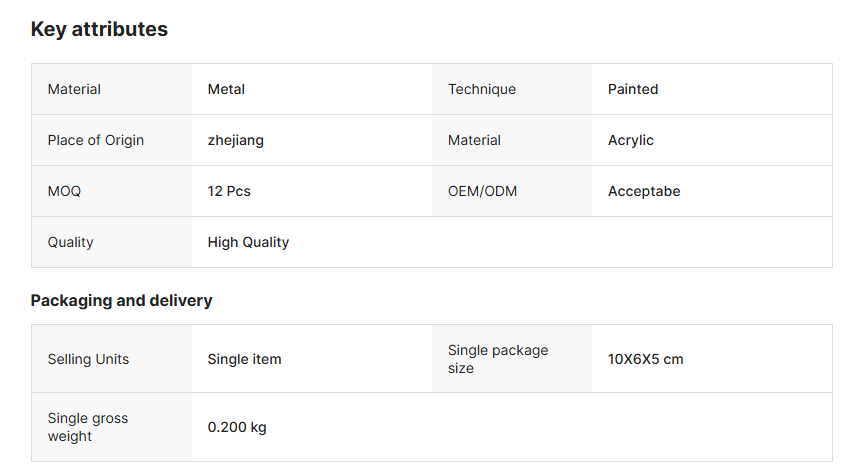The width and height of the screenshot is (843, 472).
Task: Click the "Technique" attribute label
Action: 482,89
